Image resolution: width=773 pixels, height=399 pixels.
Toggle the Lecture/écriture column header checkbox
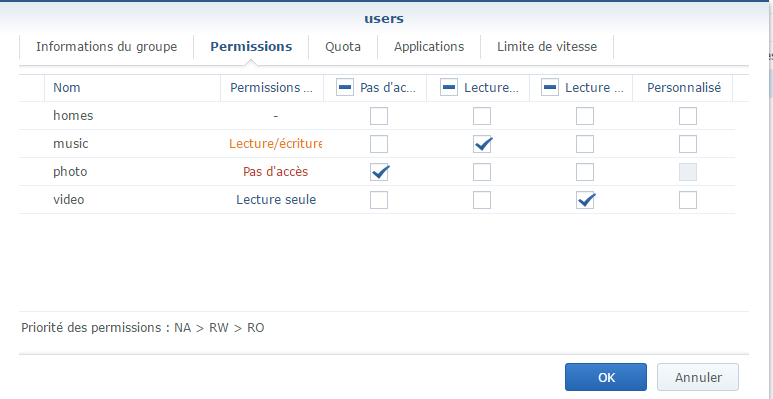(449, 88)
